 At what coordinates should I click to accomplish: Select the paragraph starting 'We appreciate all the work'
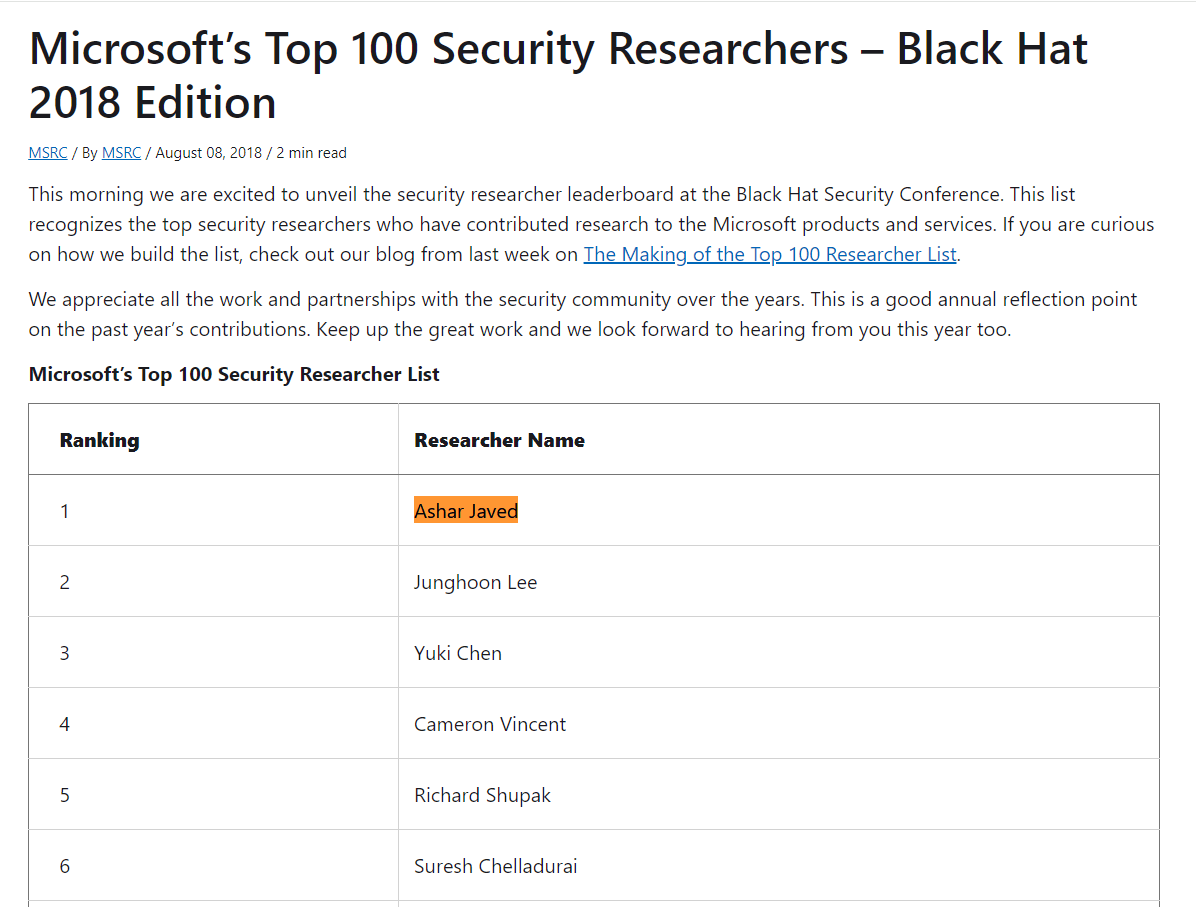click(583, 314)
